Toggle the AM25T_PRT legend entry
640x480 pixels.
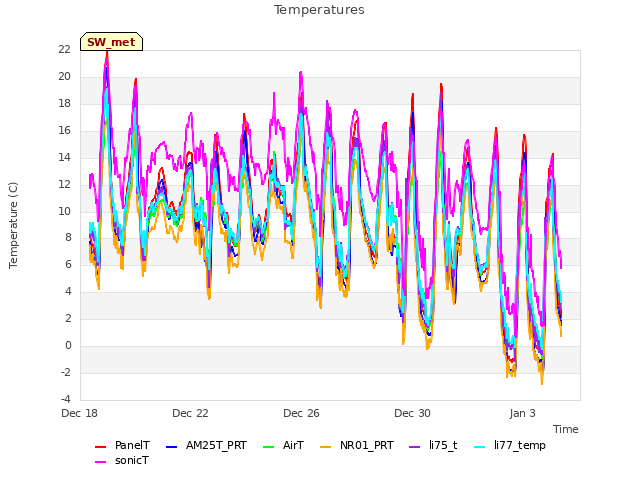(x=207, y=445)
